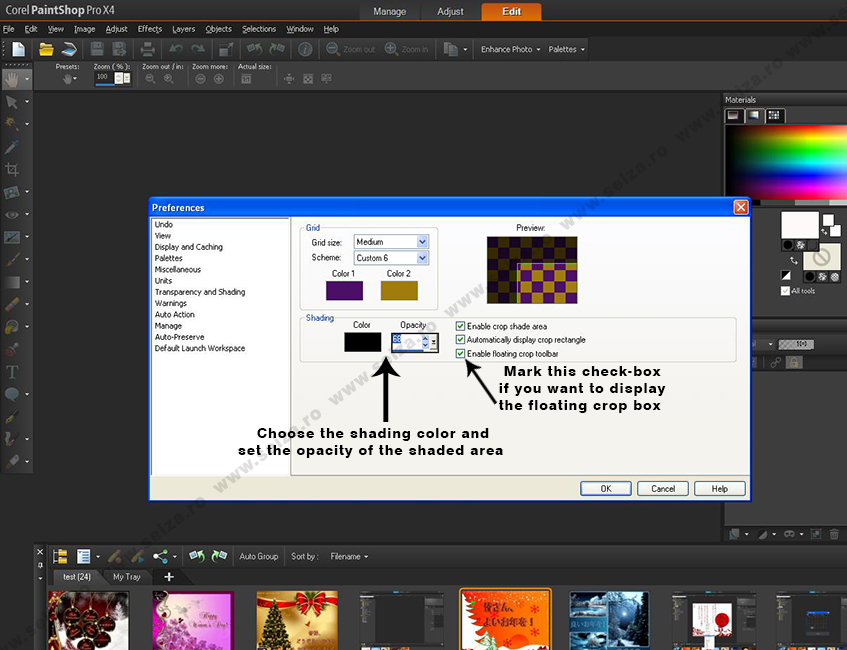847x650 pixels.
Task: Click the black Shading color swatch
Action: (x=362, y=342)
